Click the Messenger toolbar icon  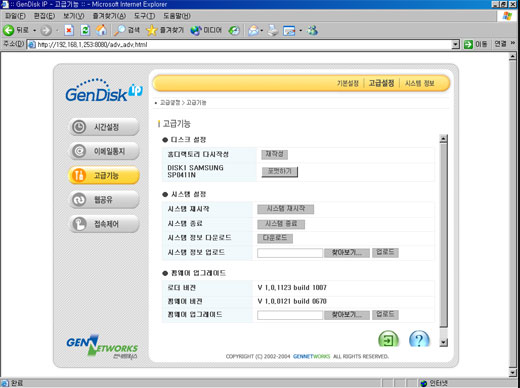point(313,31)
